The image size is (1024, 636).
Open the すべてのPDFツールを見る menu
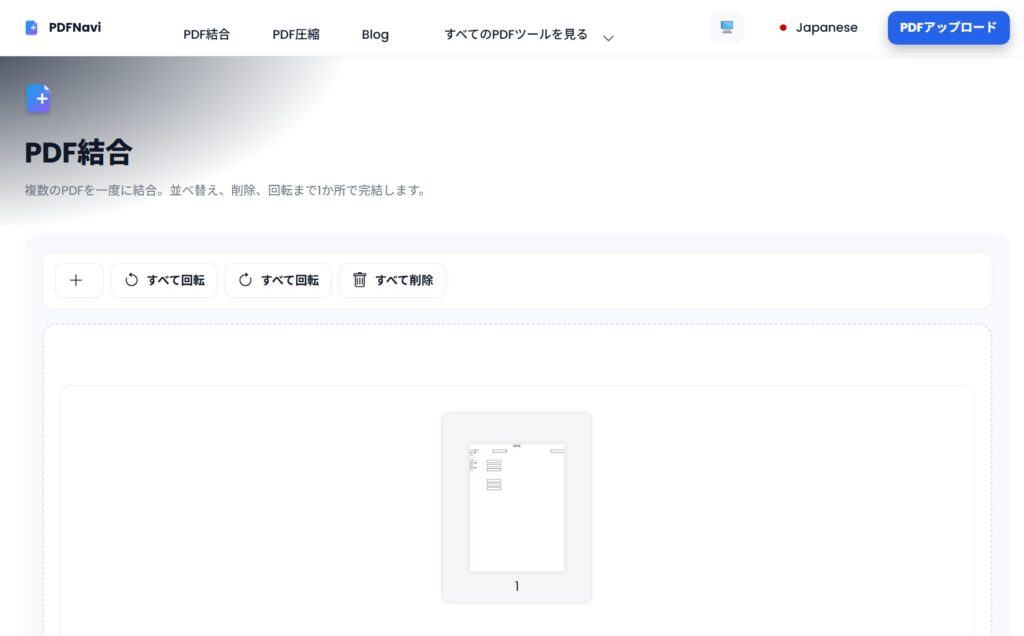(516, 34)
